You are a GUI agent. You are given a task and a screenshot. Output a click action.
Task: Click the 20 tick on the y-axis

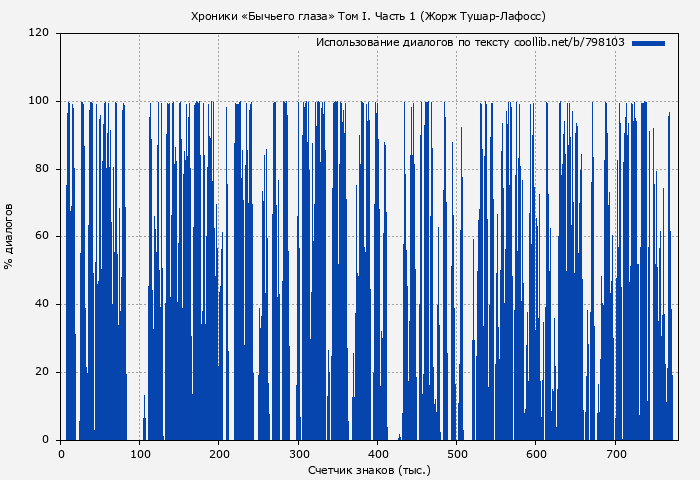click(x=42, y=372)
